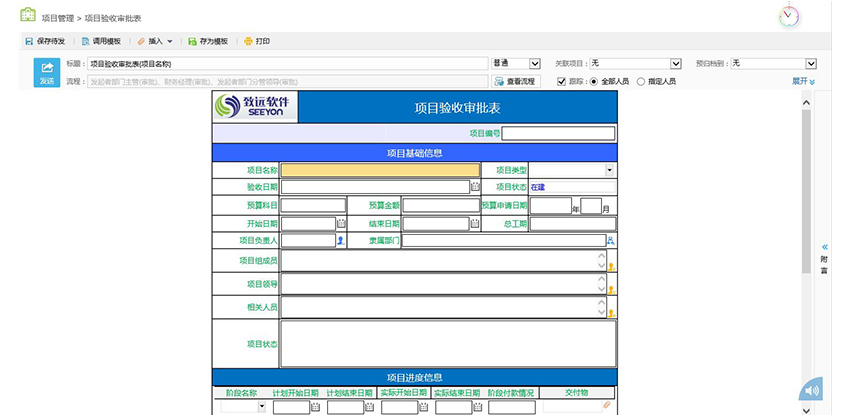This screenshot has width=842, height=415.
Task: Click the 标题 title input field
Action: [288, 63]
